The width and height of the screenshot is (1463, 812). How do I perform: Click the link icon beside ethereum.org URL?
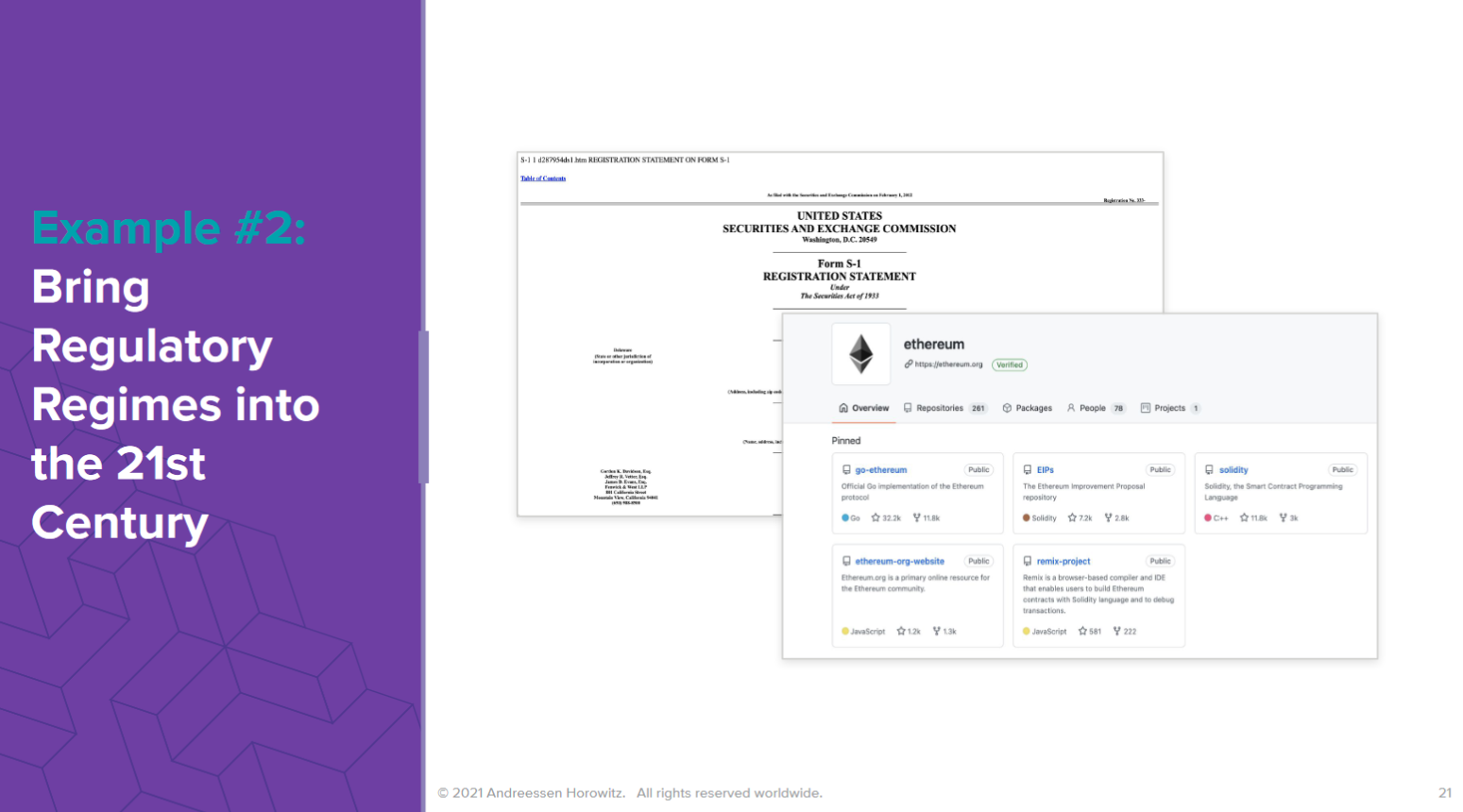[909, 364]
